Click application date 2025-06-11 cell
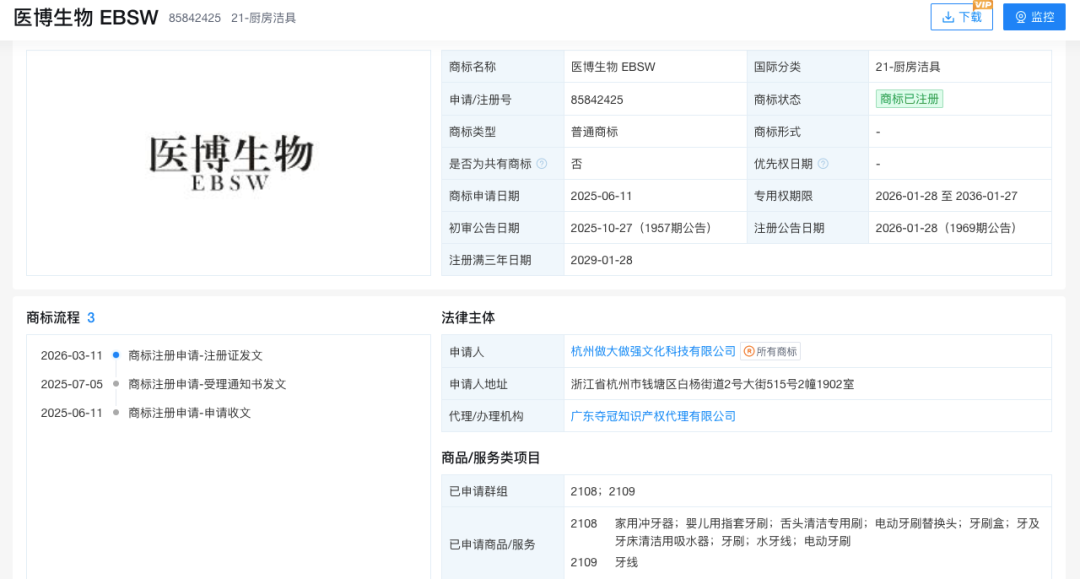 [x=601, y=196]
